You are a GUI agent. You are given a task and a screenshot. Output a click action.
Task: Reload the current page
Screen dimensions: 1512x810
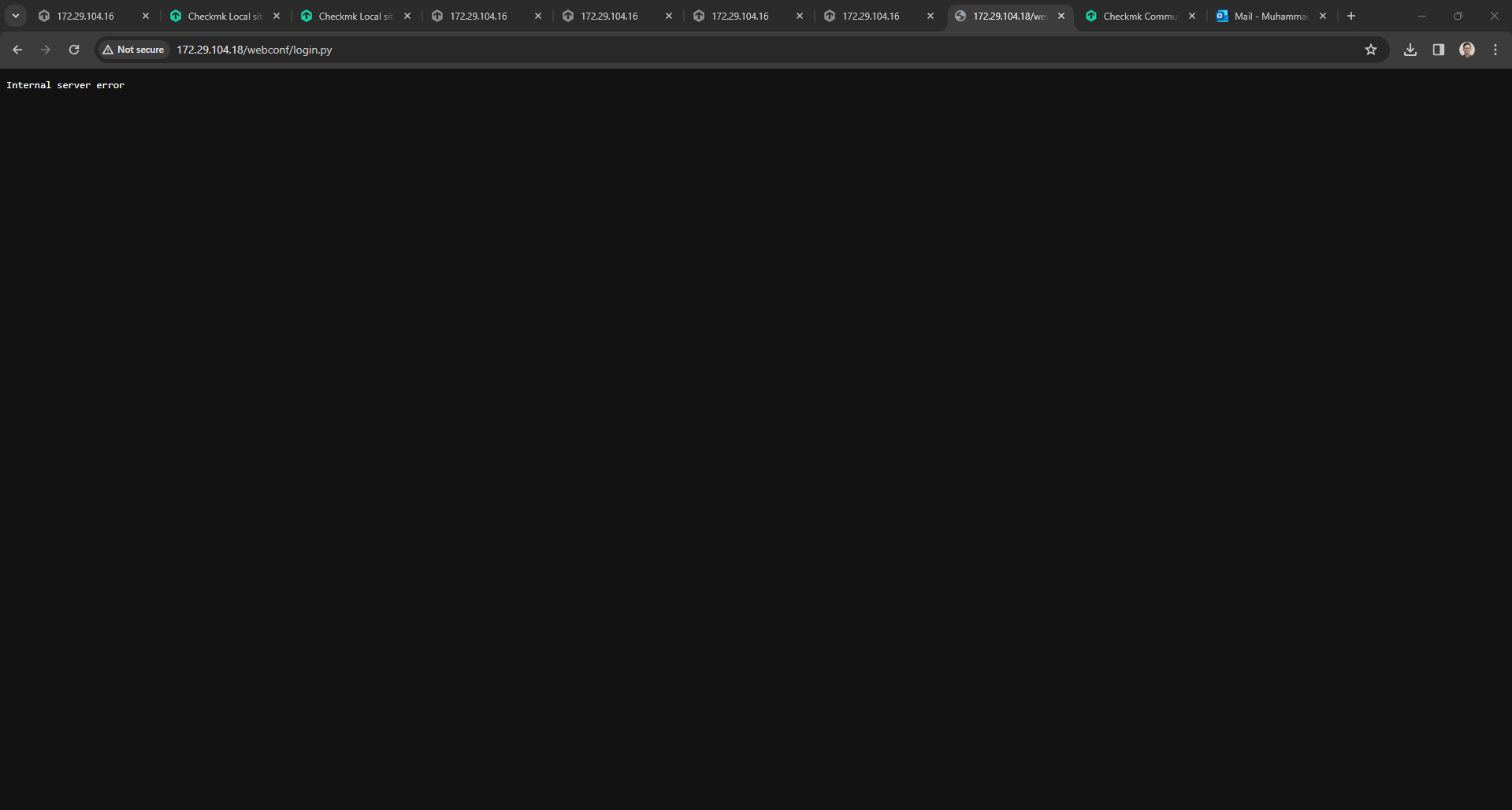click(x=74, y=50)
